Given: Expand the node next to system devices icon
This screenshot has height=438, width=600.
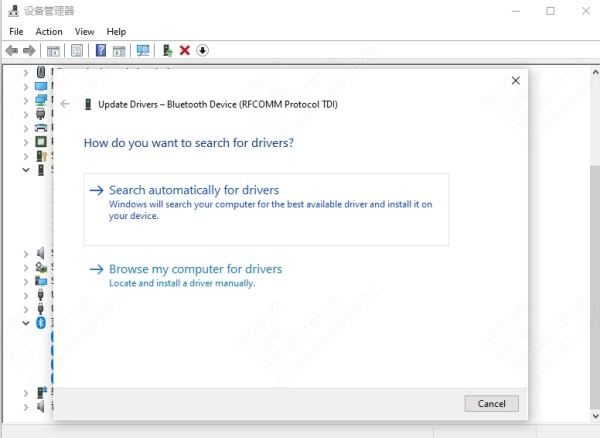Looking at the screenshot, I should pos(26,282).
